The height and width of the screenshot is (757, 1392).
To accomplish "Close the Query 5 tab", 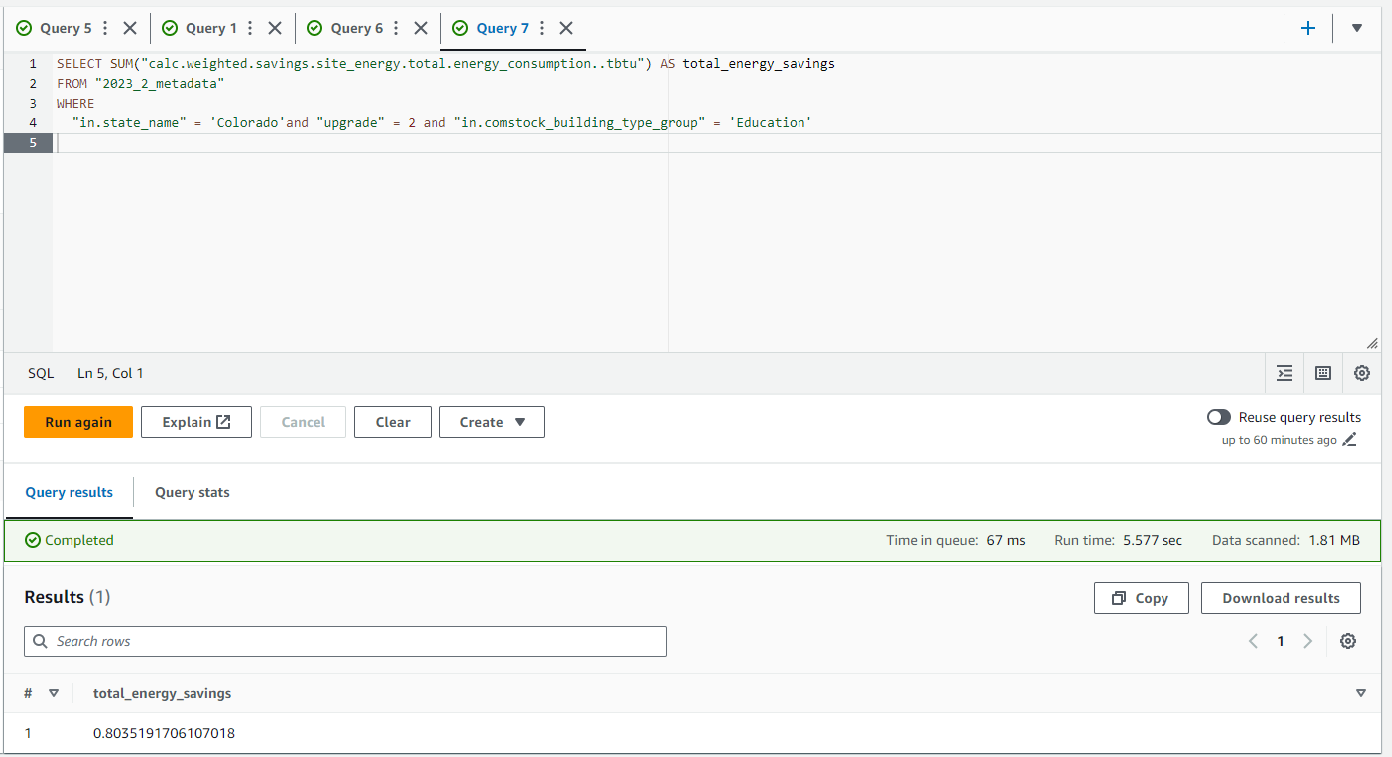I will coord(129,28).
